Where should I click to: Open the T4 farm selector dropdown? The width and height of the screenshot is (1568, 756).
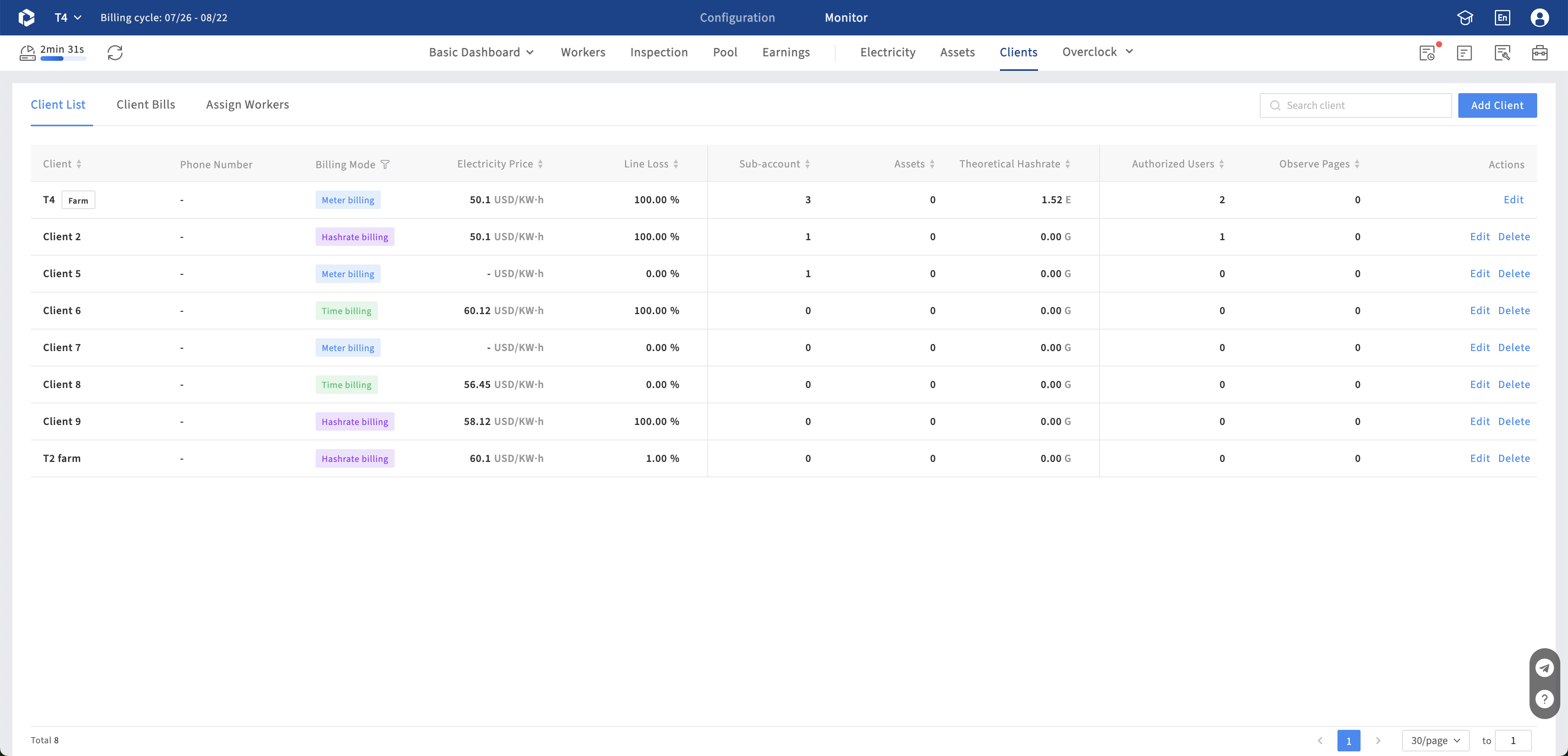click(x=68, y=18)
